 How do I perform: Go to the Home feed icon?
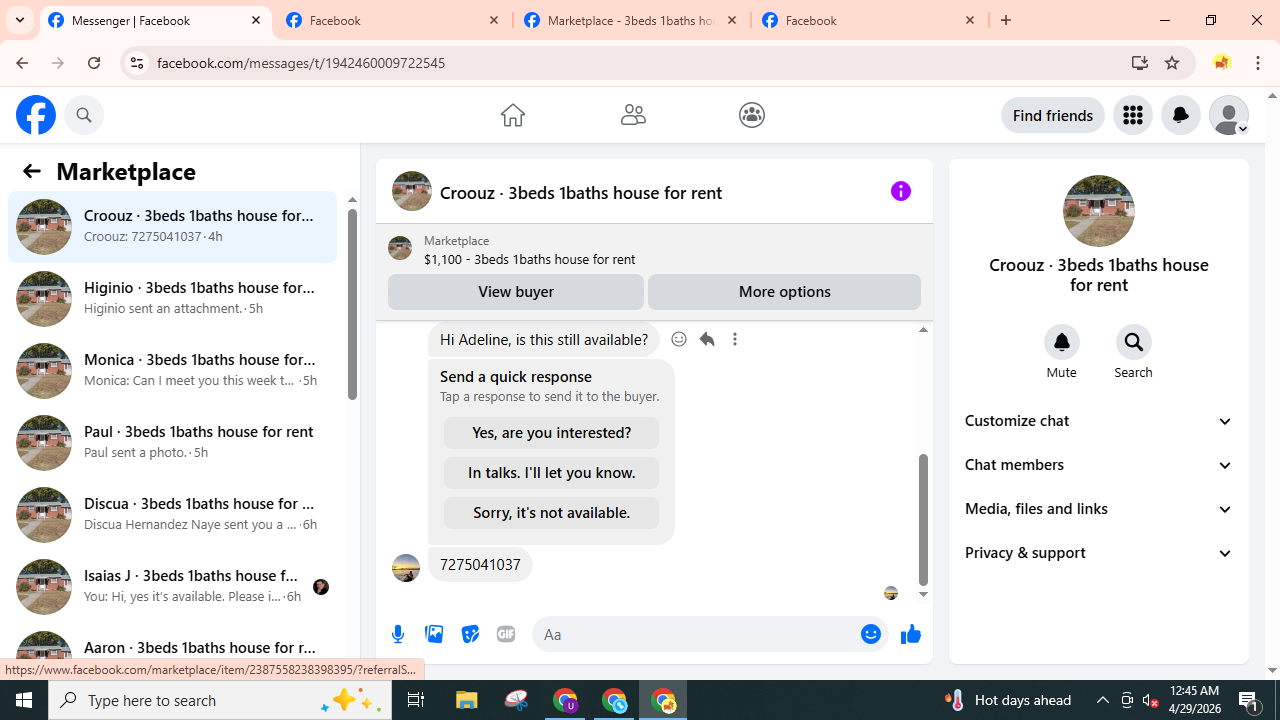513,115
